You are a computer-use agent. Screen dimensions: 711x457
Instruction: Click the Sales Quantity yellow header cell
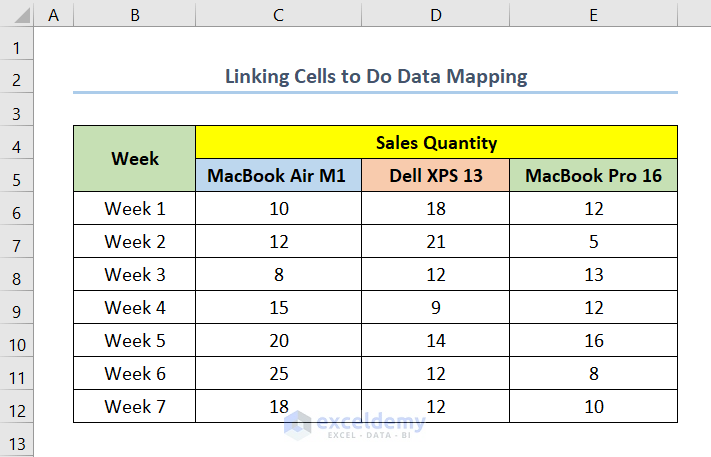(x=436, y=143)
